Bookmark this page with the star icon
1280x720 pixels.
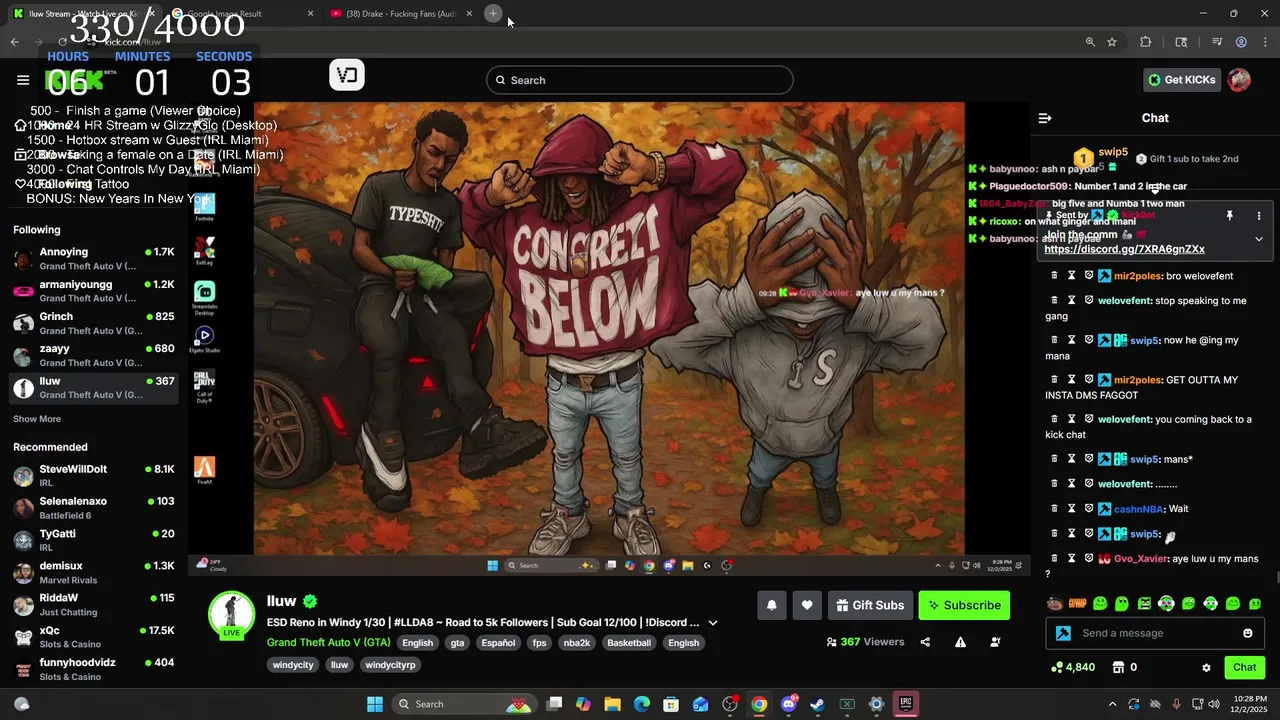[1112, 42]
